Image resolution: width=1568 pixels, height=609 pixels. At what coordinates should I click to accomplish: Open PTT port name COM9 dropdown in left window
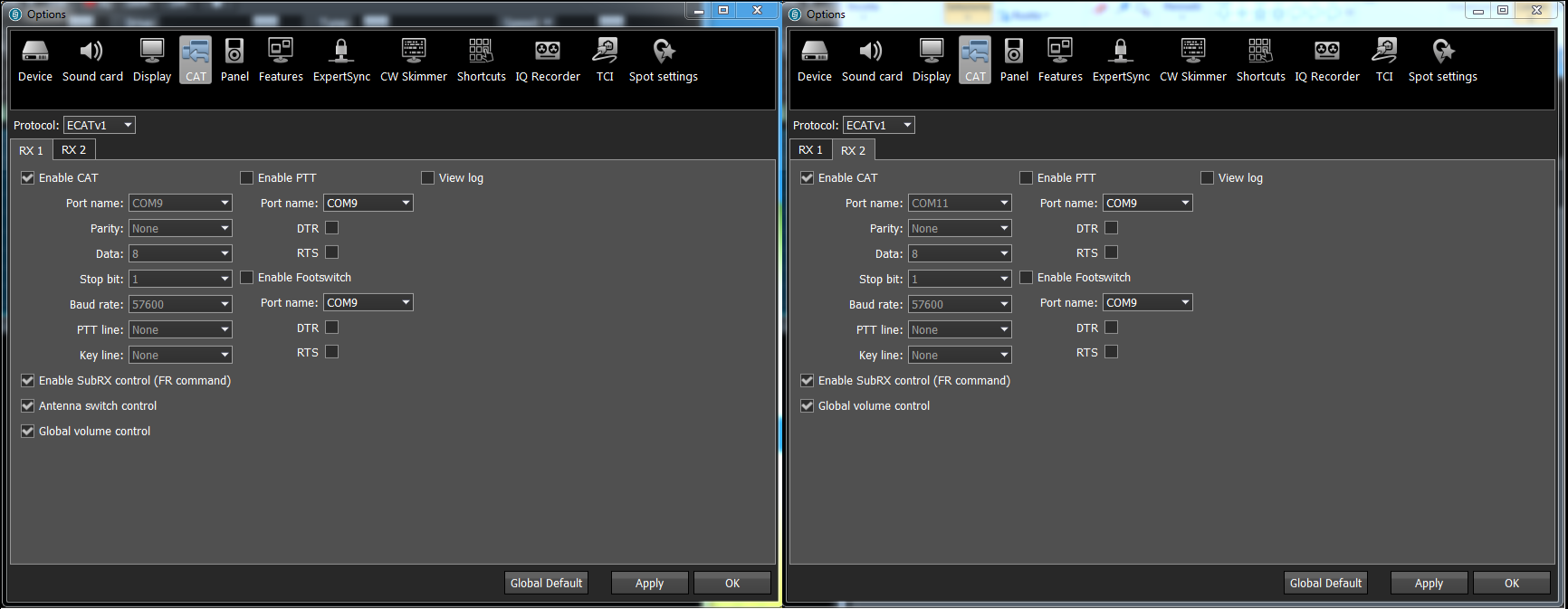[x=368, y=204]
